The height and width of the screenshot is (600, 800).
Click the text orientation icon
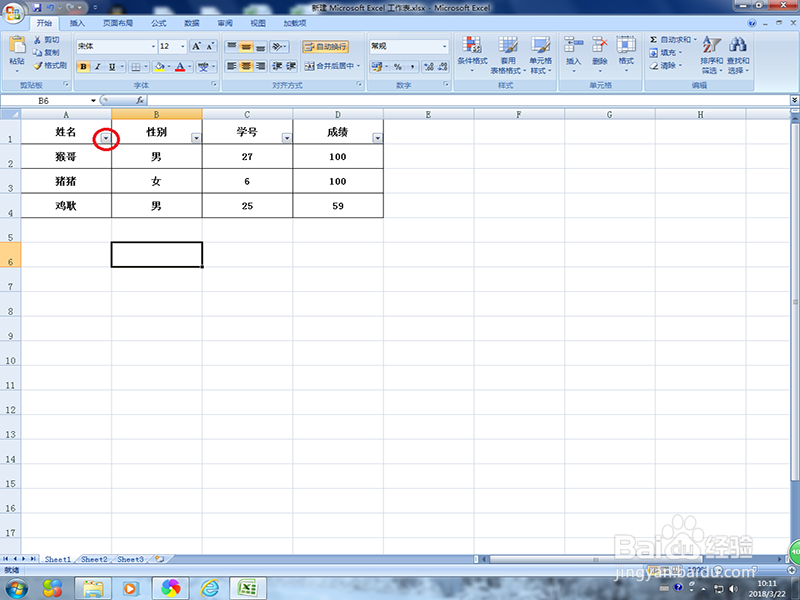277,47
